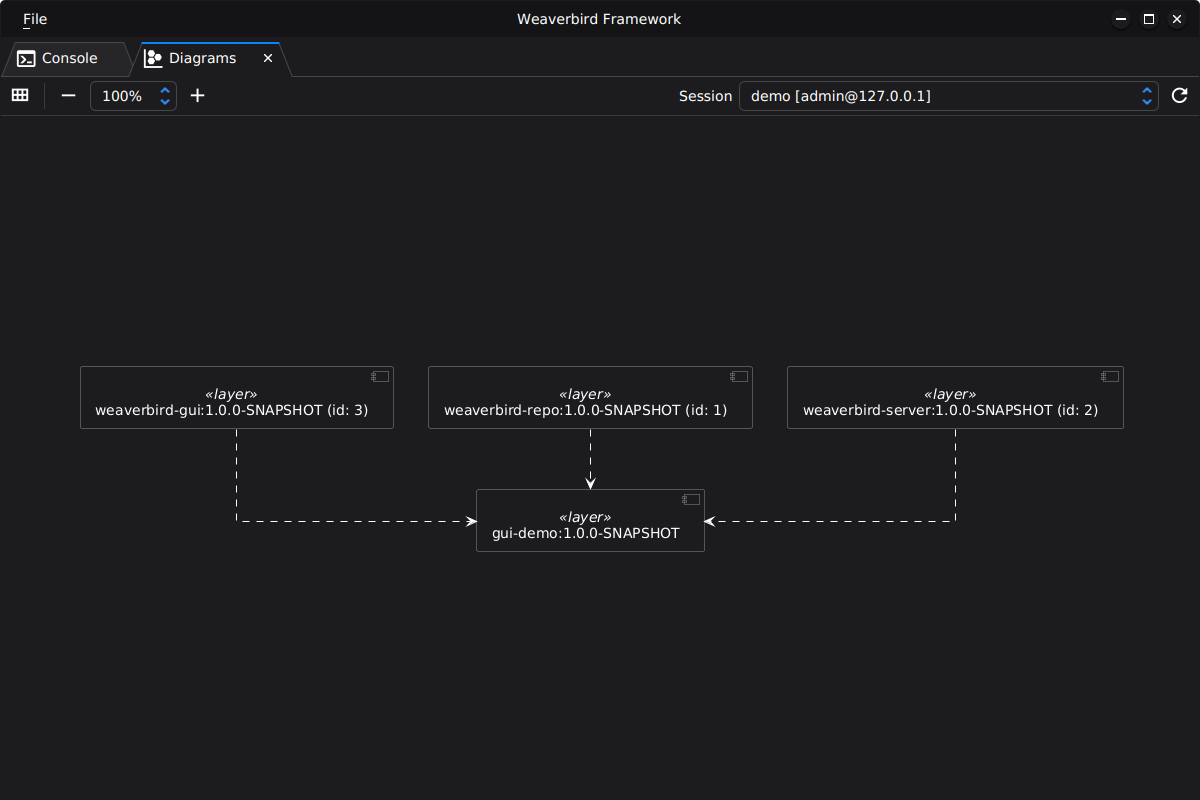Open the diagram grid layout tool

tap(20, 95)
